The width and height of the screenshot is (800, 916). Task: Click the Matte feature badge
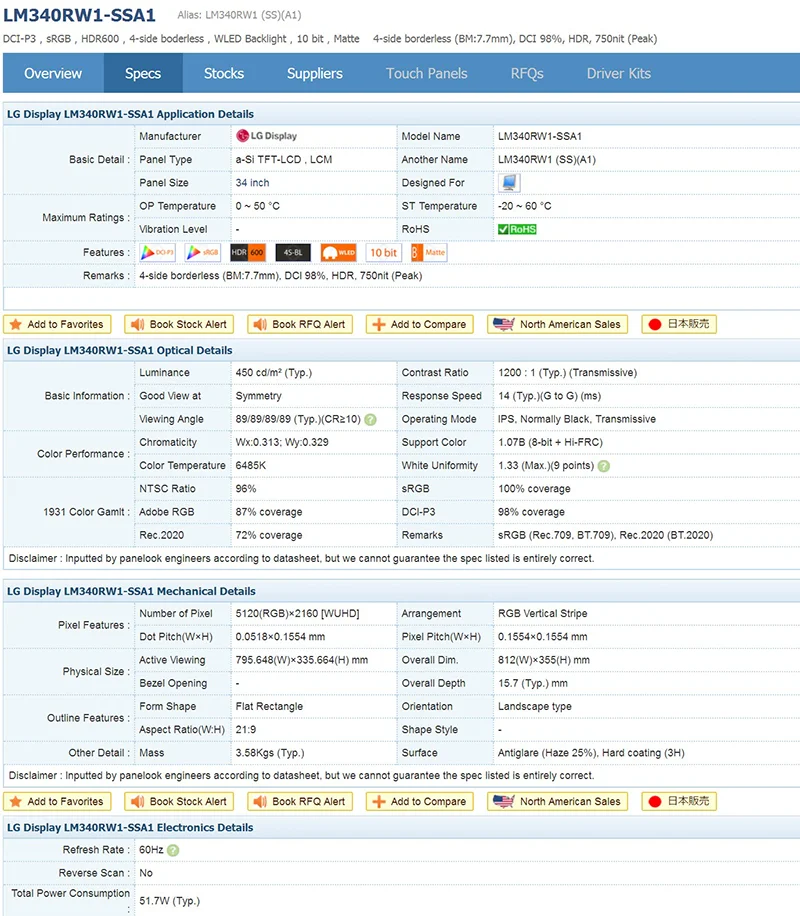pyautogui.click(x=429, y=253)
